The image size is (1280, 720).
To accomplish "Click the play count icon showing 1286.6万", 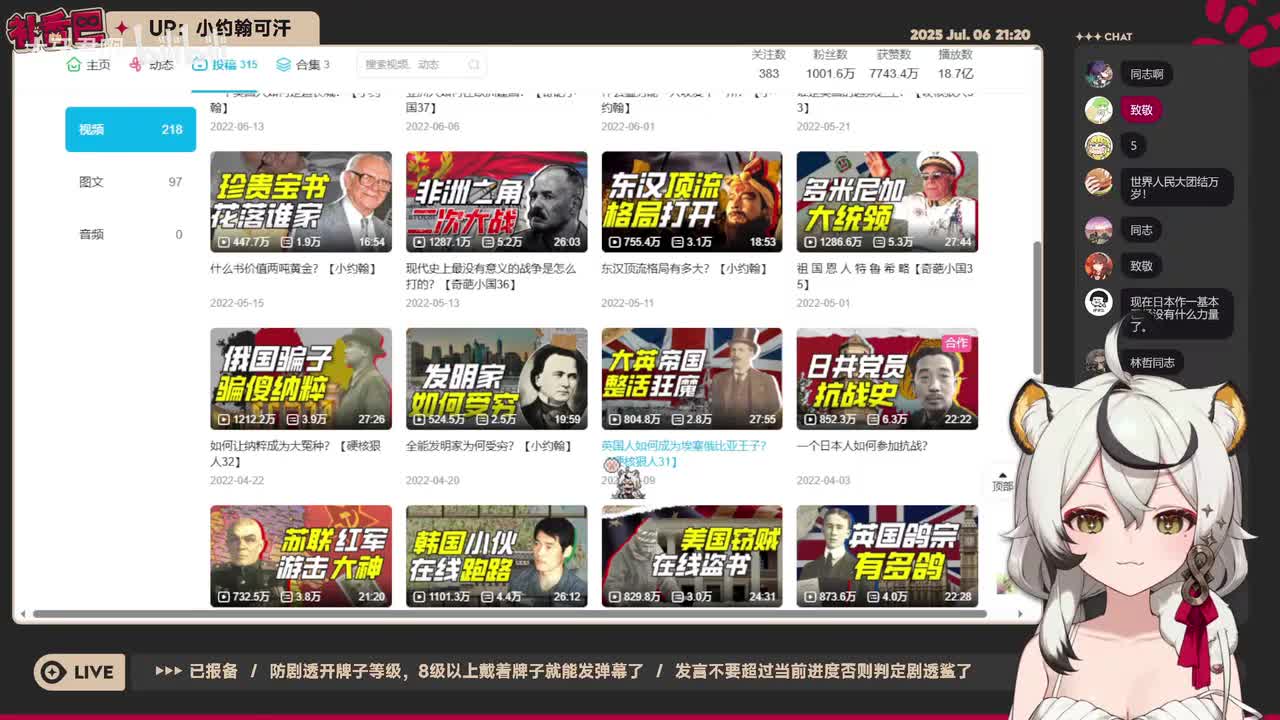I will (811, 242).
